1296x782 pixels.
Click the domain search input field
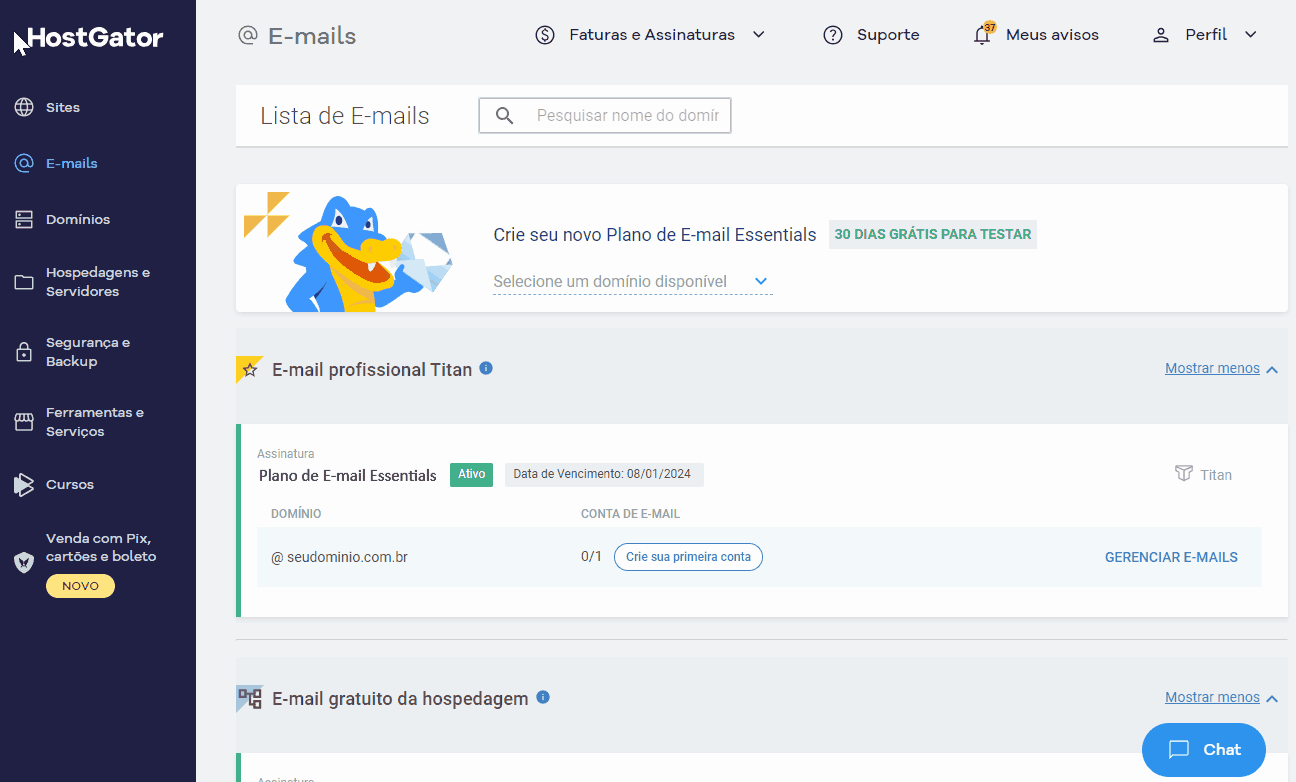click(605, 116)
